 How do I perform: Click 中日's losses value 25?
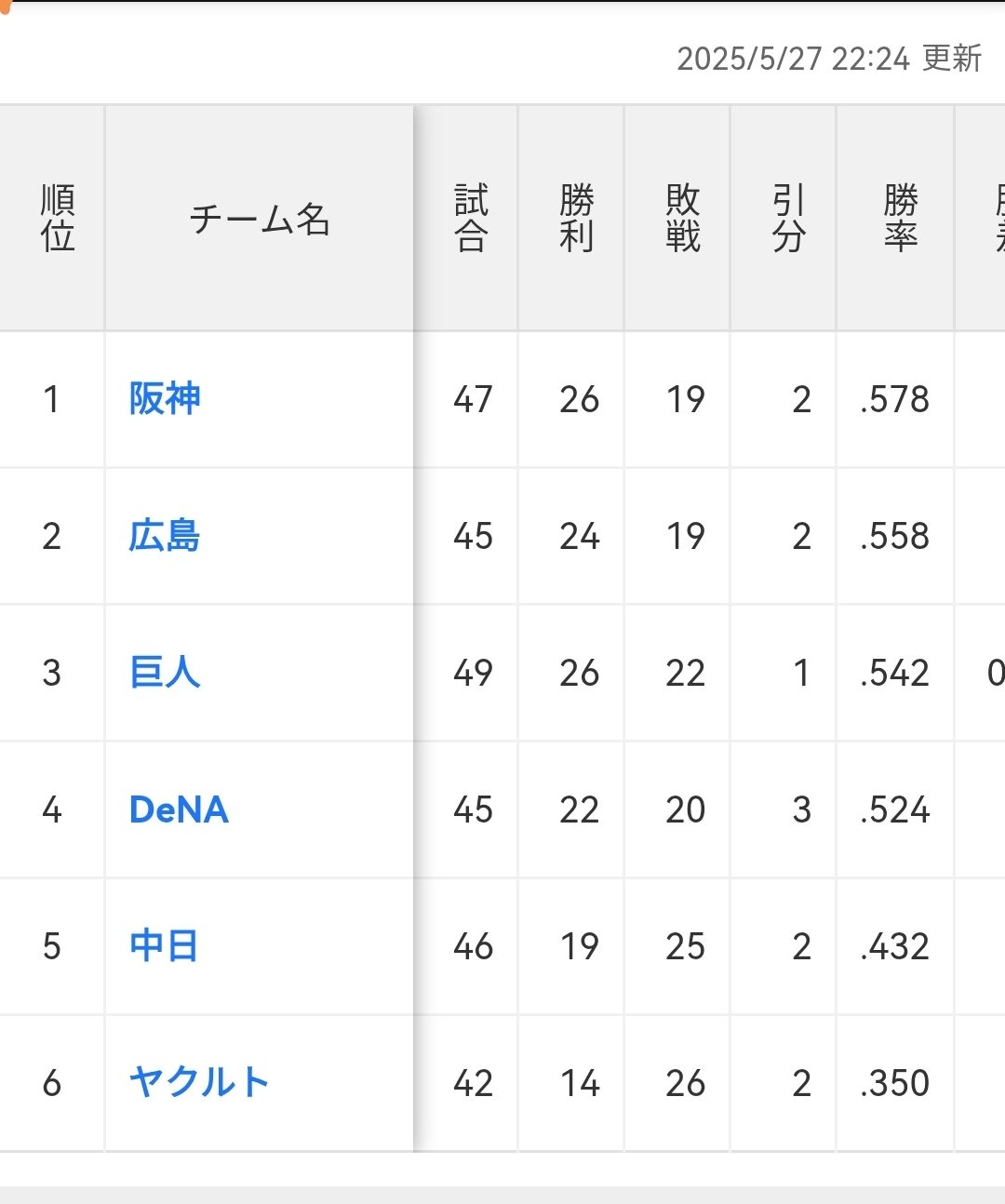pos(685,946)
